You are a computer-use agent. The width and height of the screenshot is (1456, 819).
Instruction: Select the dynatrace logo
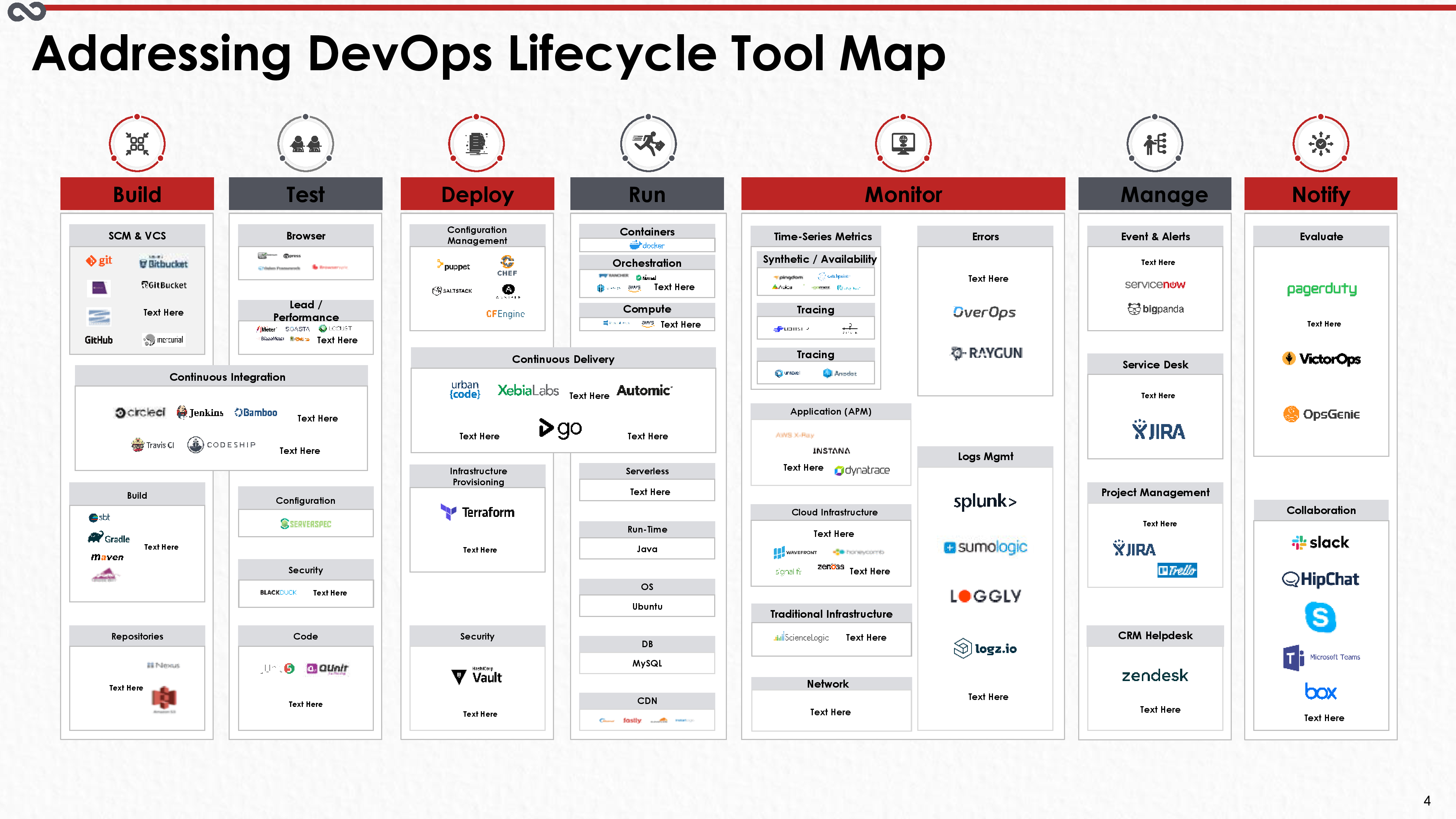click(x=862, y=470)
